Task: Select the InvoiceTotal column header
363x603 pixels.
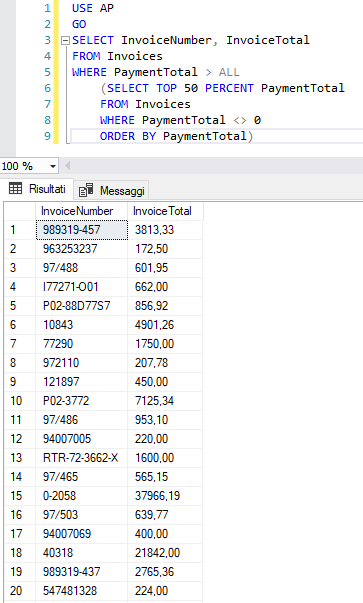Action: (165, 211)
